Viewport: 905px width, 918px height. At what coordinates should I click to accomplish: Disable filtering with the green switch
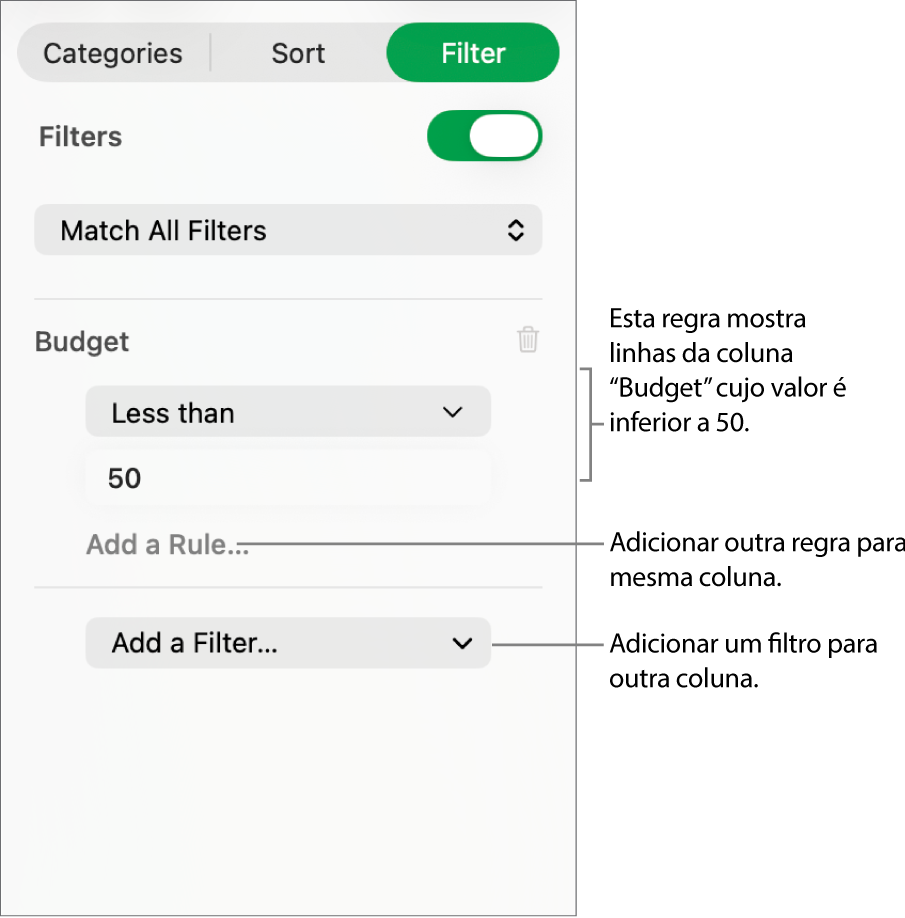coord(484,136)
